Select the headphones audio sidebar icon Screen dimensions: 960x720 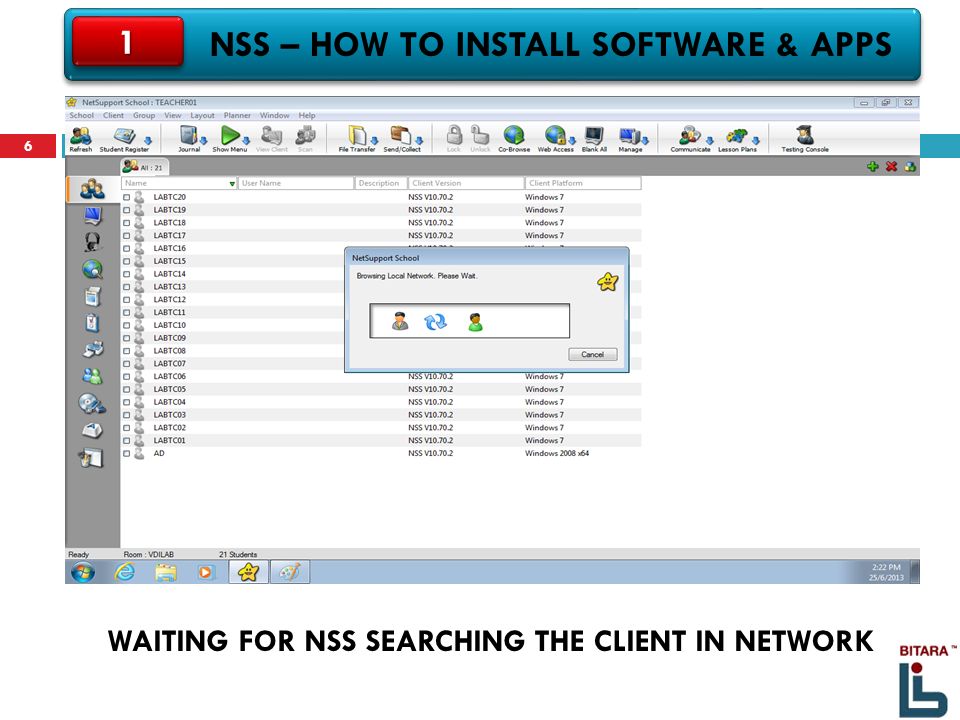92,242
